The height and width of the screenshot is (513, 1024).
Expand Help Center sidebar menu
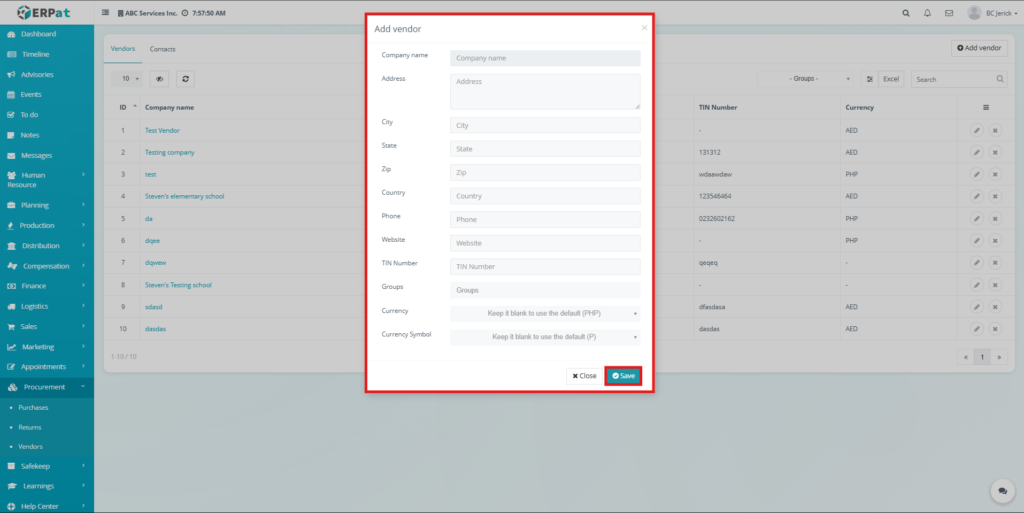(46, 506)
